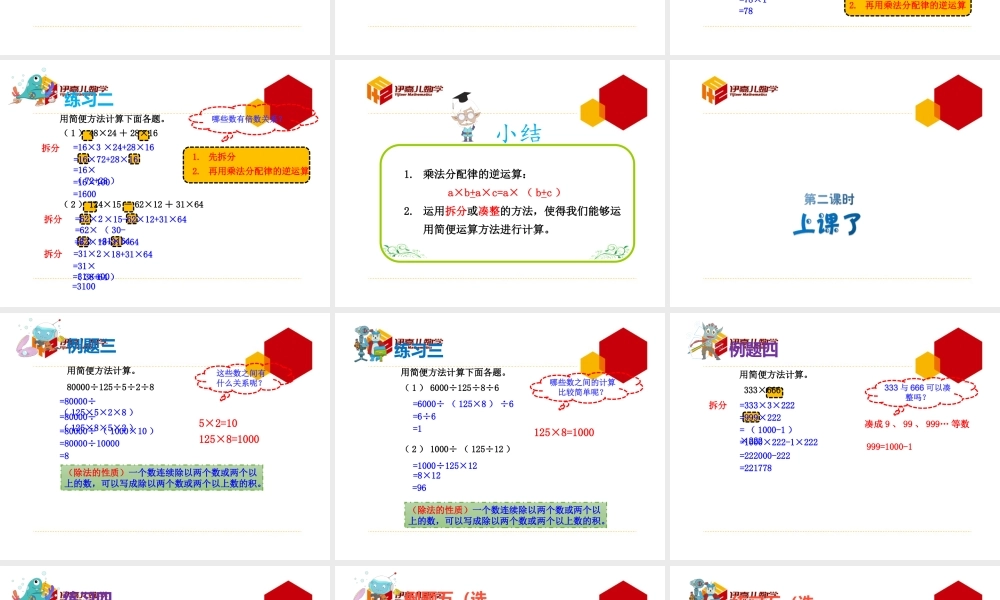
Task: Click the 先拆分 orange tip box in 练习二
Action: [x=246, y=164]
